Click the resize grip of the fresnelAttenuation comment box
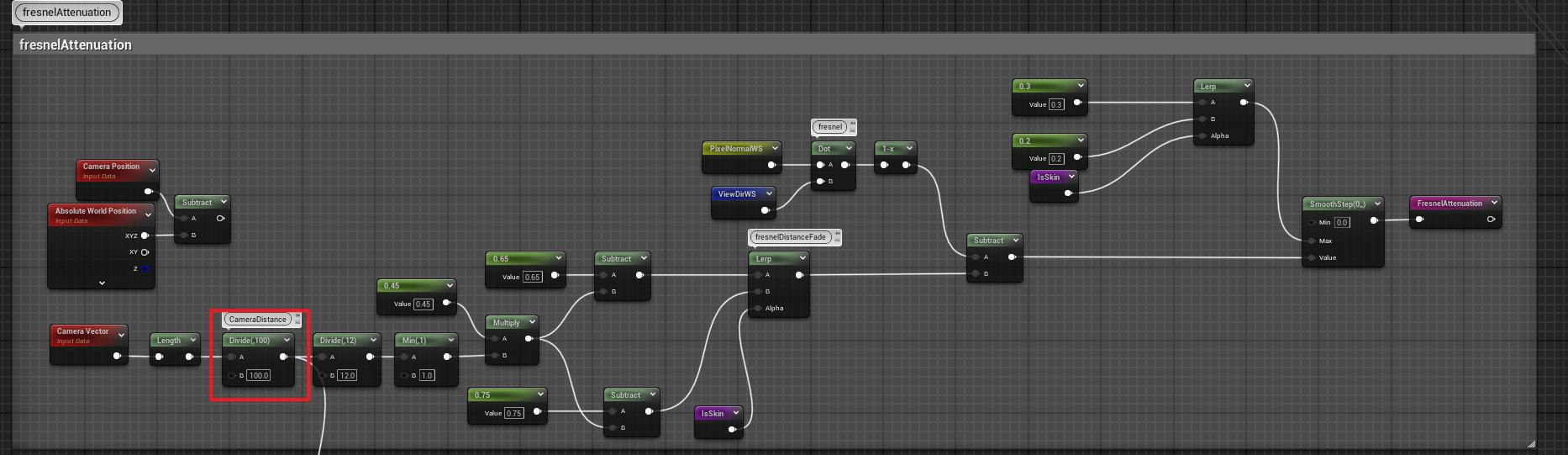This screenshot has height=455, width=1568. coord(1530,443)
